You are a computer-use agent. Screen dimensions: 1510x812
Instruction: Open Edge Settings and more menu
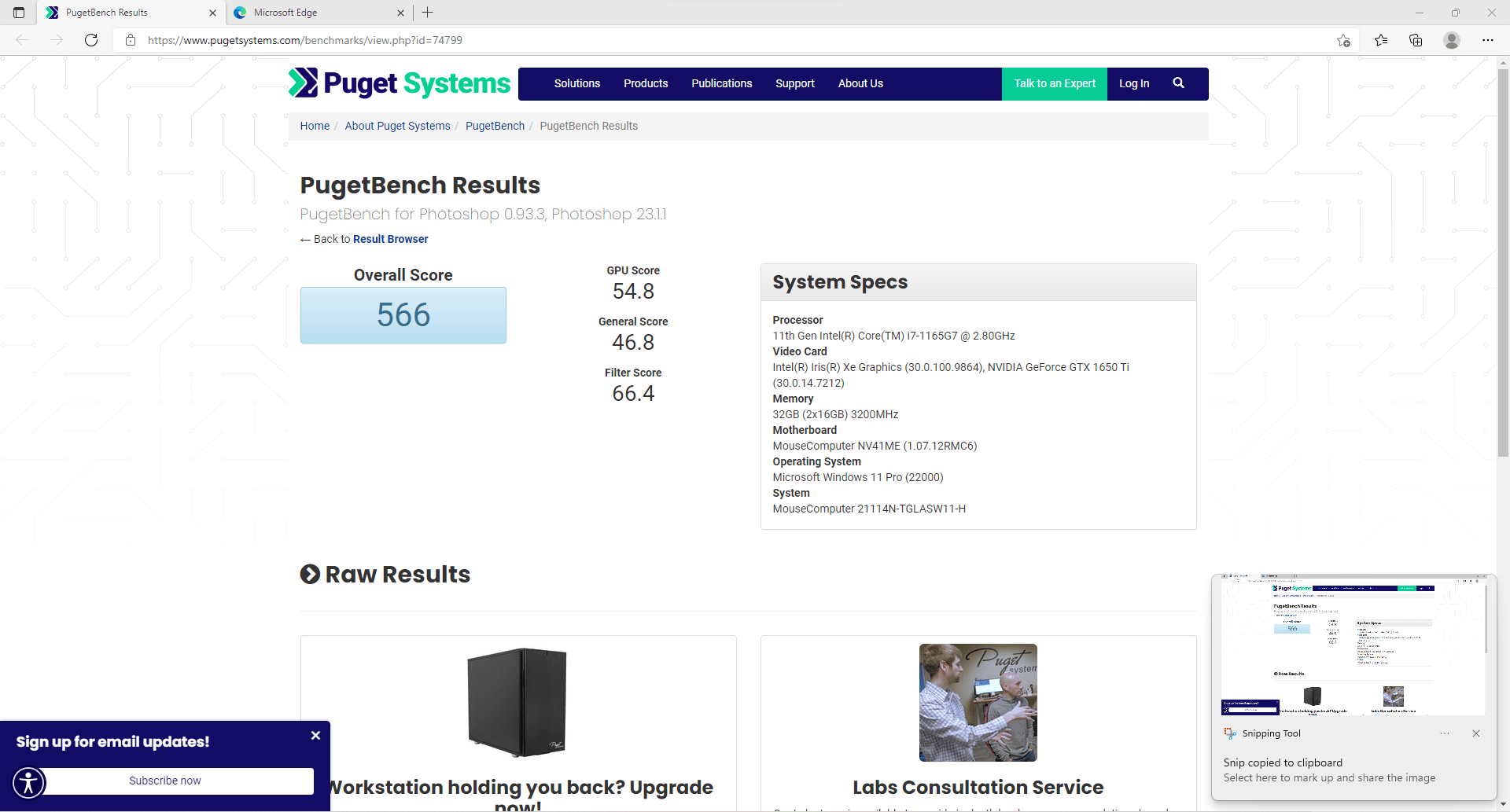click(x=1488, y=40)
